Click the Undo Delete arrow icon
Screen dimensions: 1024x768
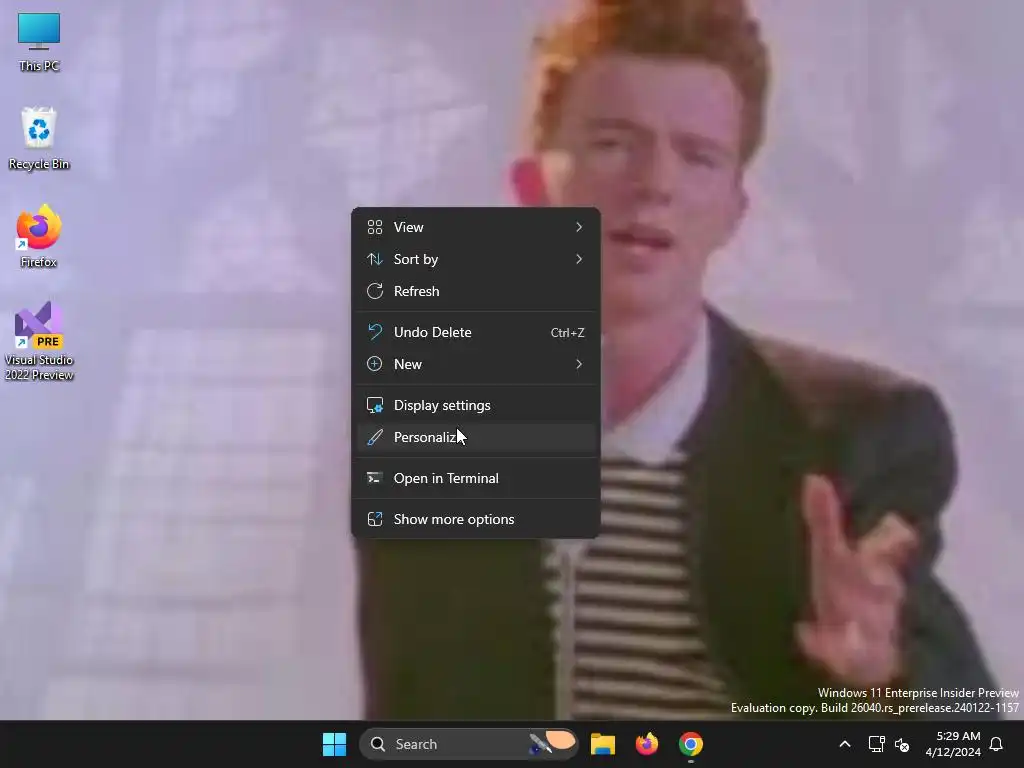[375, 332]
